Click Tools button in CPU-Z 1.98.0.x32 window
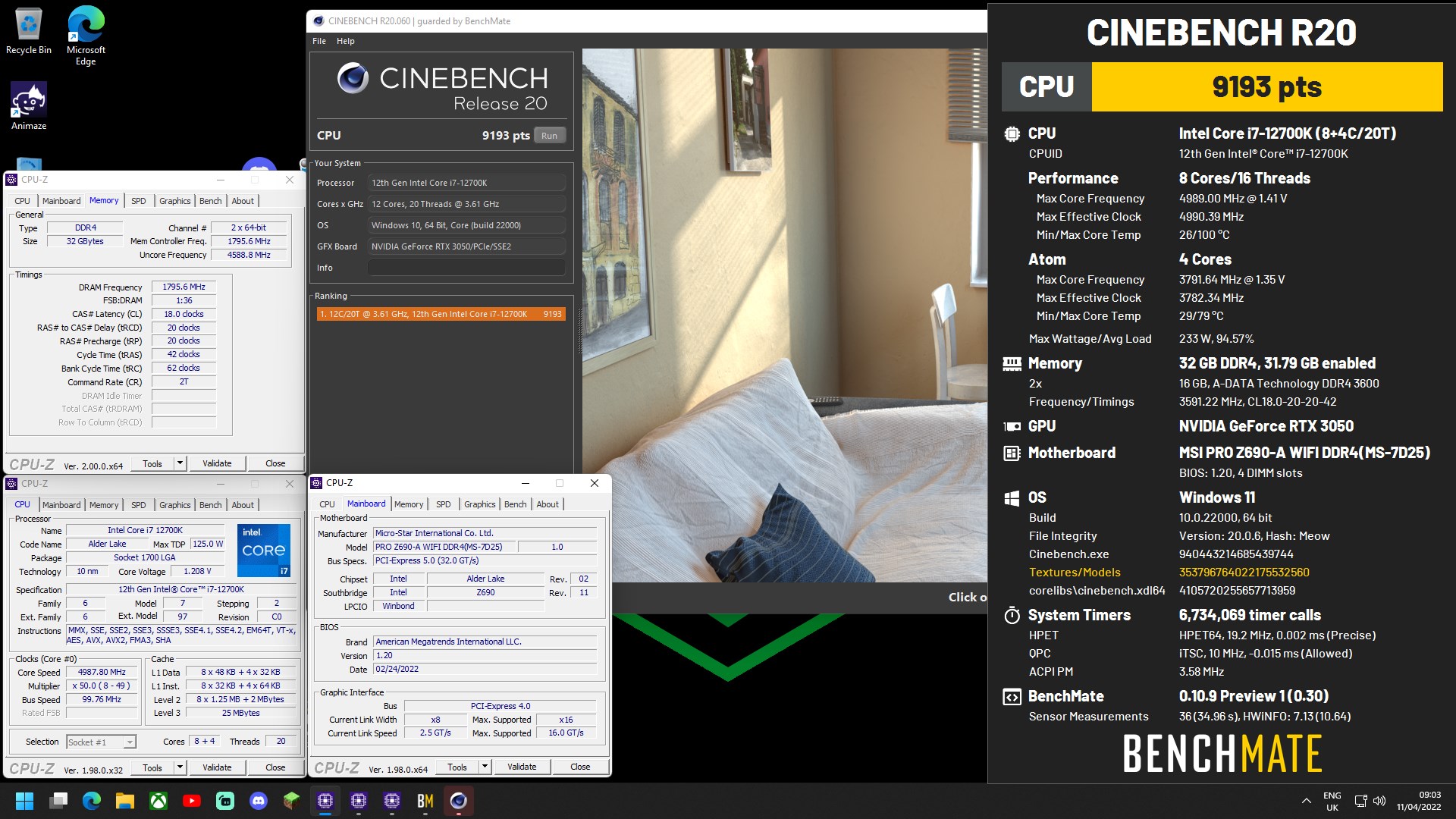 tap(152, 767)
